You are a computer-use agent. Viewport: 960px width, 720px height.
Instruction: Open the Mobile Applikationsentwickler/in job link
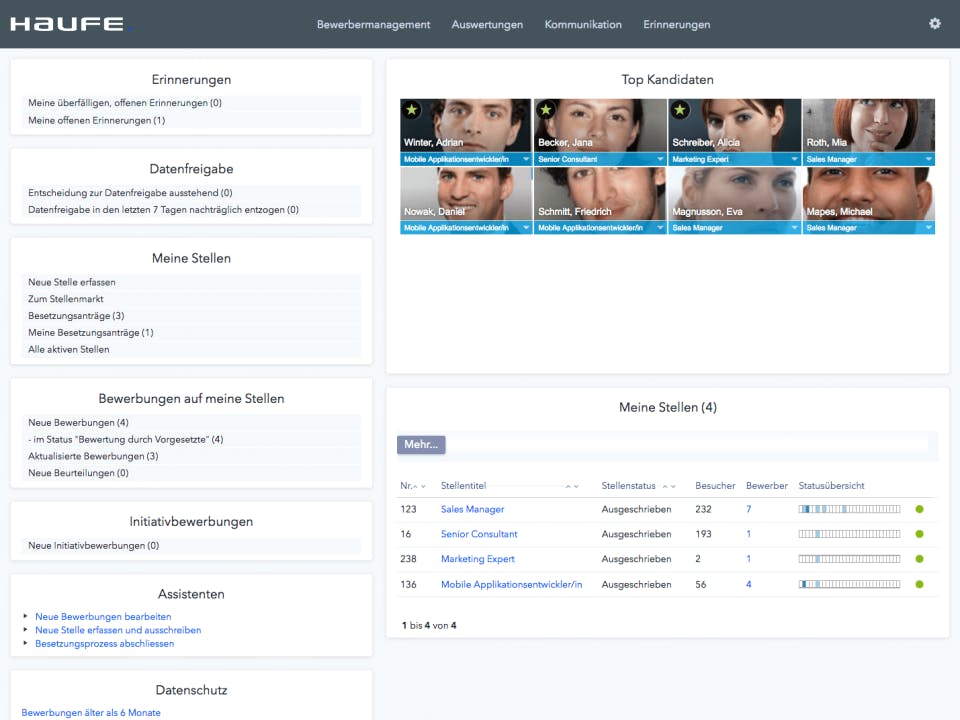click(511, 585)
